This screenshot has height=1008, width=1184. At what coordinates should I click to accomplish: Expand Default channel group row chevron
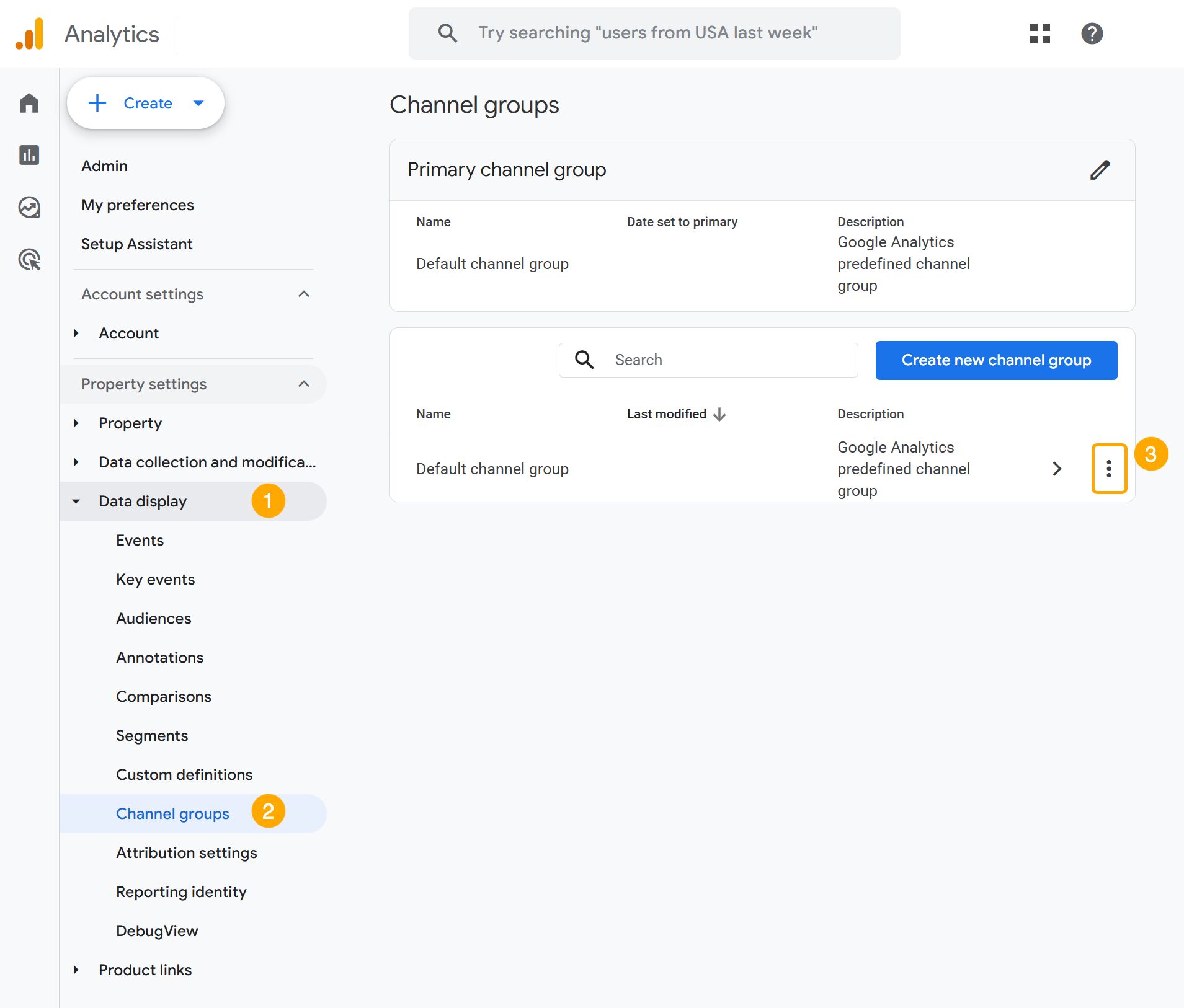(x=1057, y=469)
